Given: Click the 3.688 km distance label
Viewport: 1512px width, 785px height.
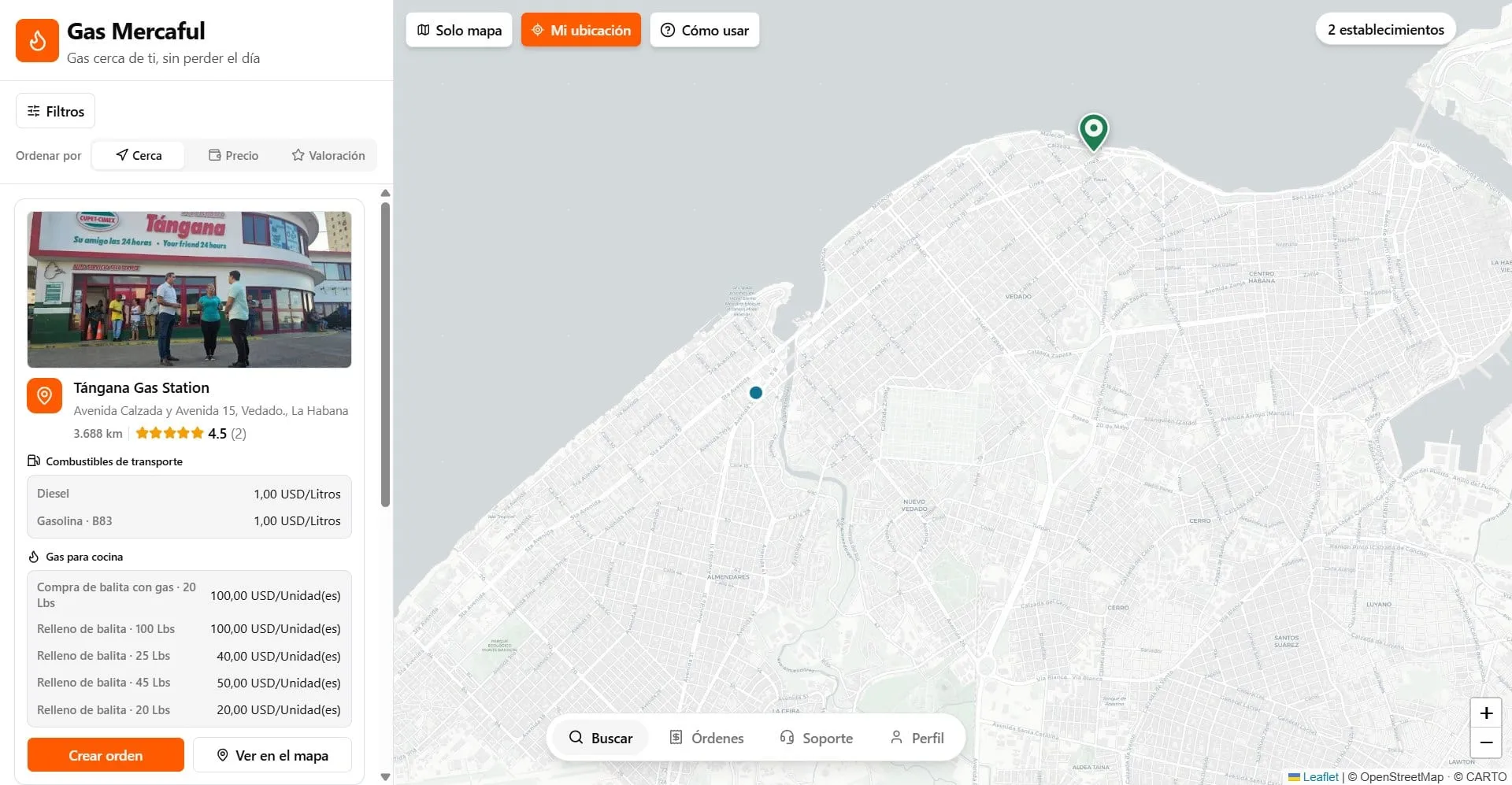Looking at the screenshot, I should (98, 433).
